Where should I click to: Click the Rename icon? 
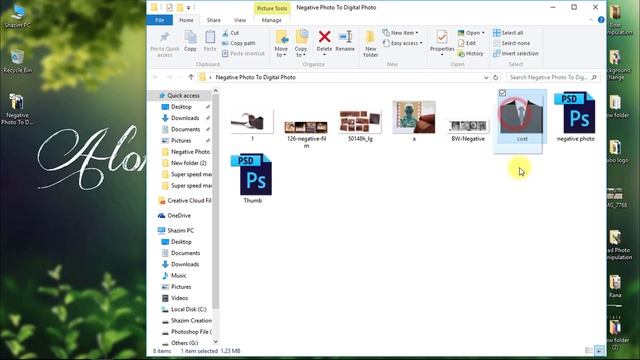345,37
